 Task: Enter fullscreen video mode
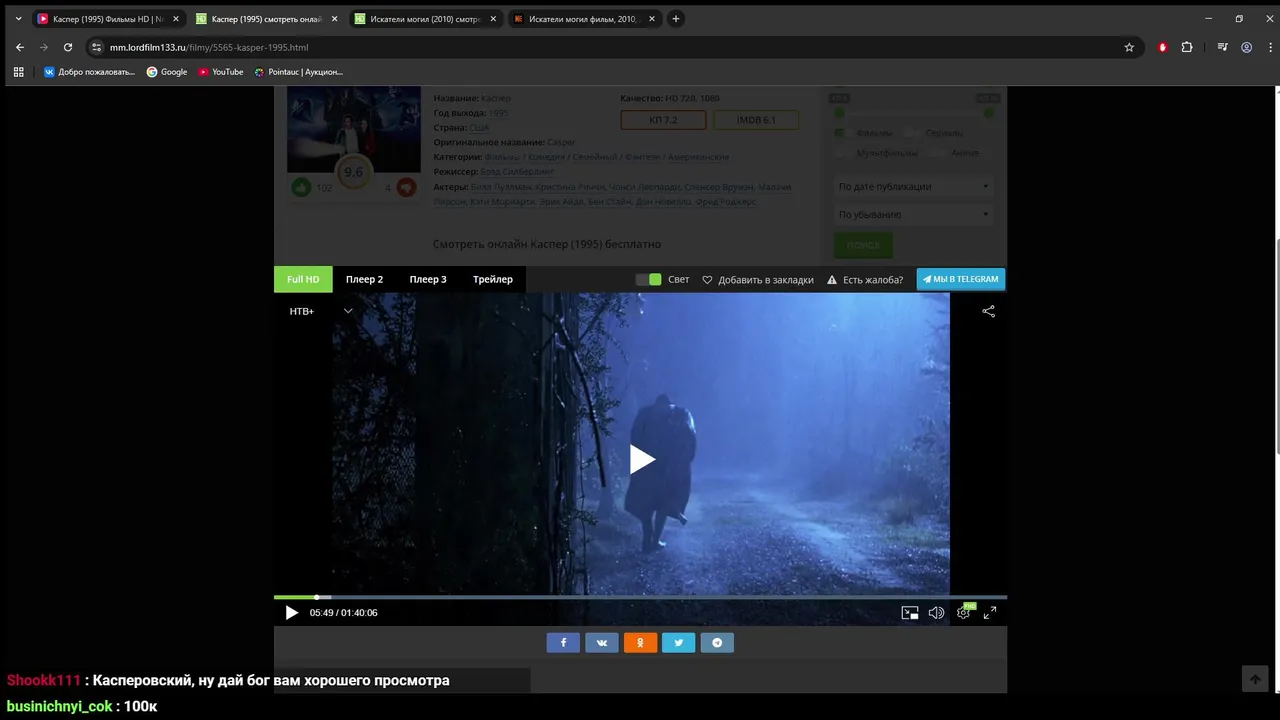(x=990, y=613)
